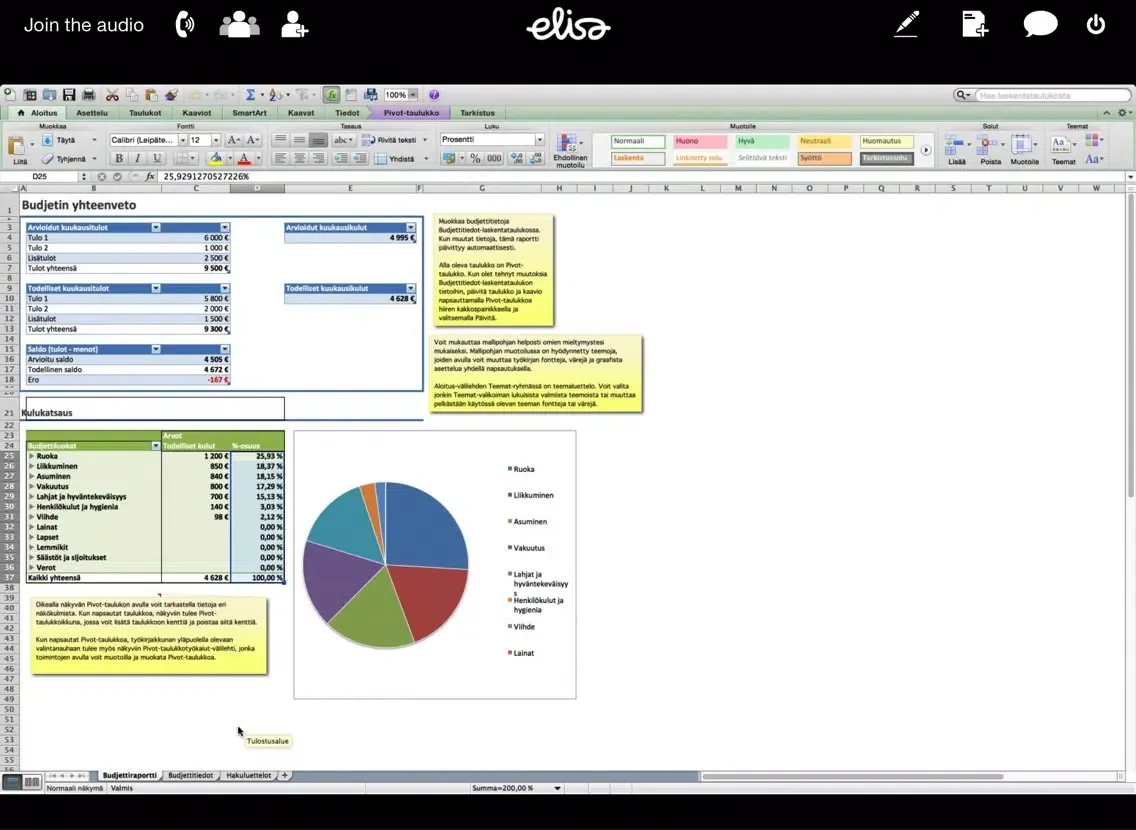Click the Lisää insert cells button

tap(957, 150)
